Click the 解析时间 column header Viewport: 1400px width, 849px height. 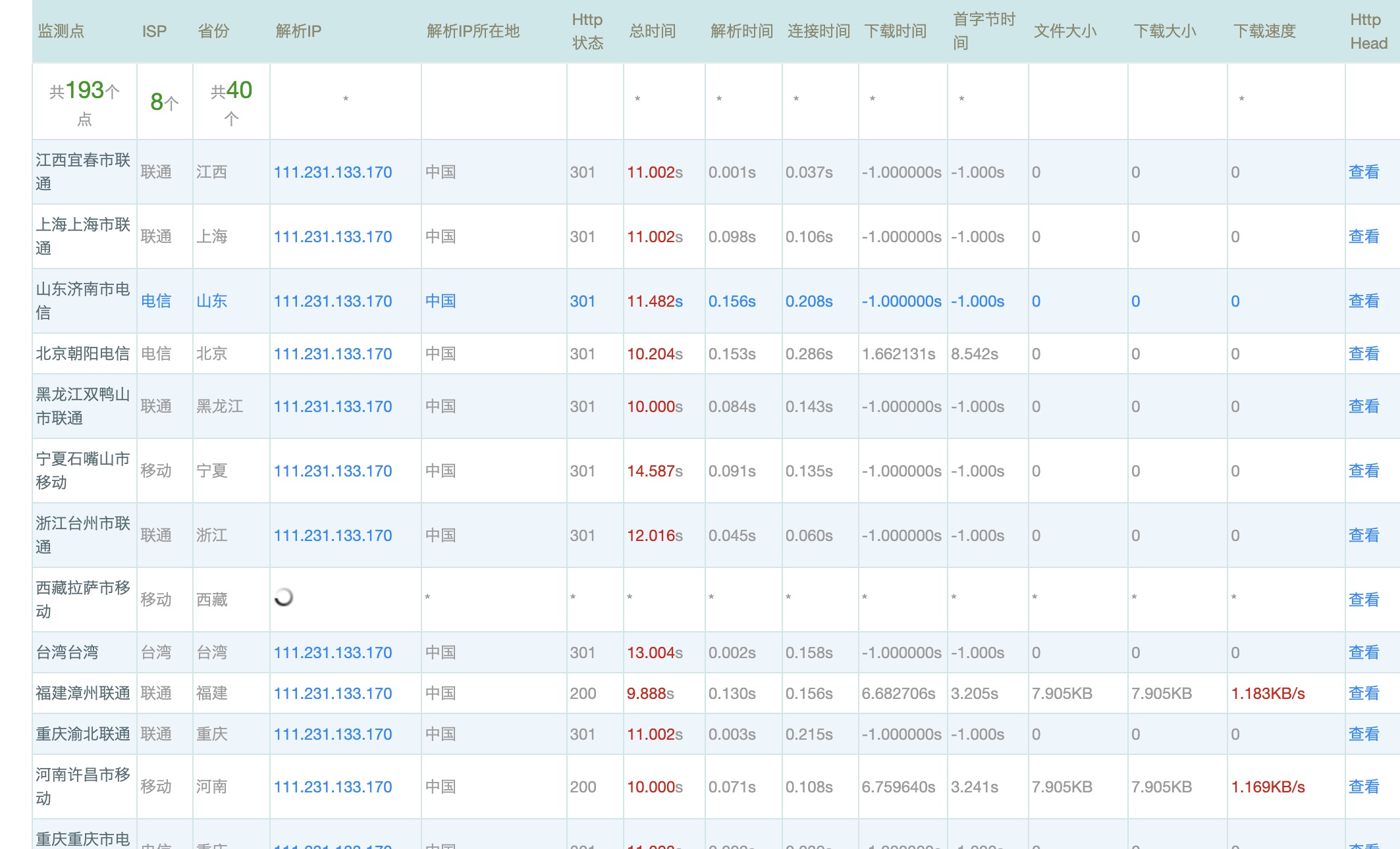tap(741, 31)
